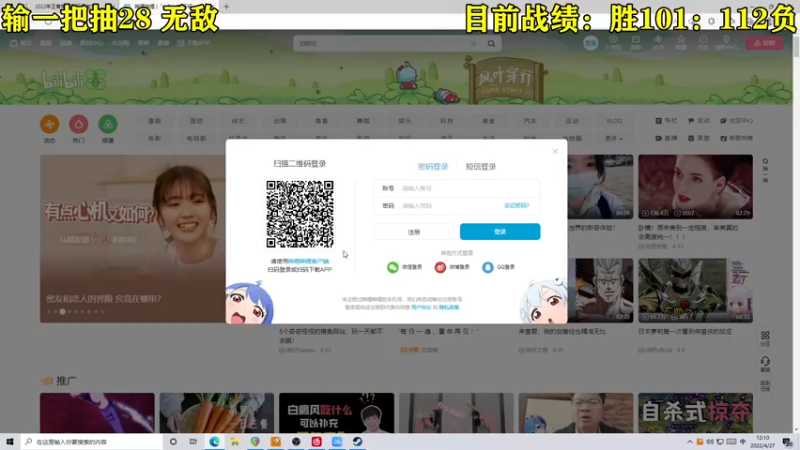The image size is (800, 450).
Task: Click the 账号 account input field
Action: click(x=457, y=188)
